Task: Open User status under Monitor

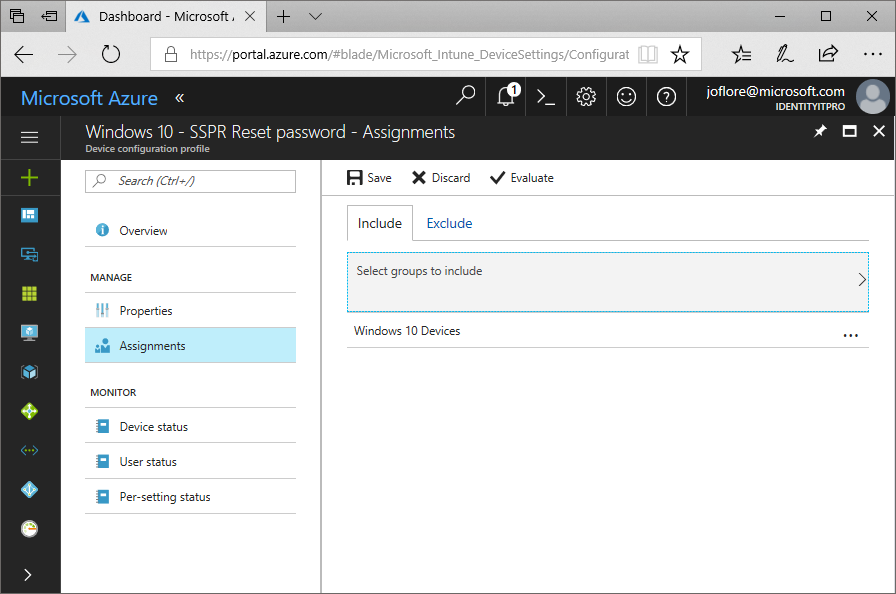Action: pyautogui.click(x=190, y=461)
